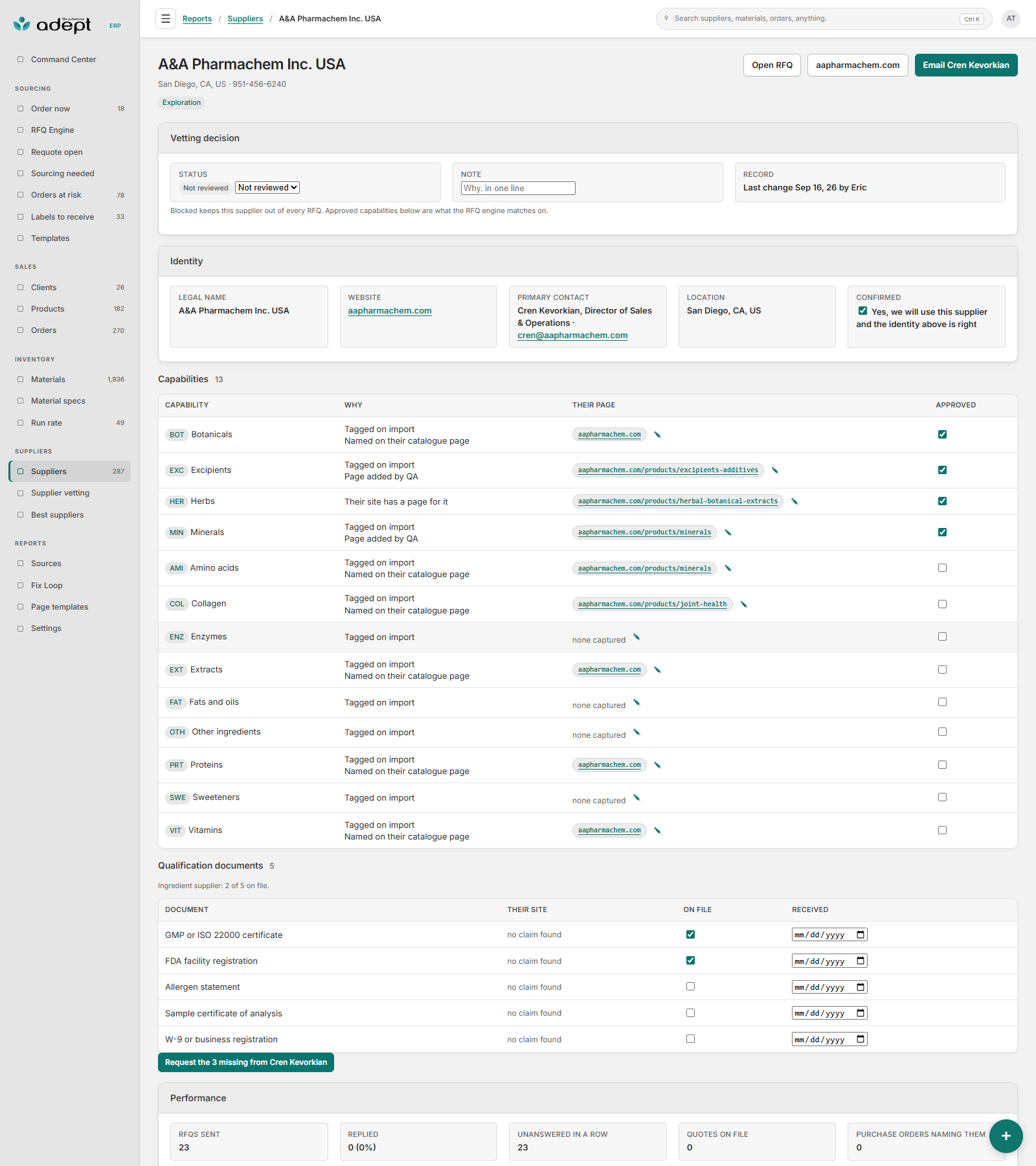This screenshot has height=1166, width=1036.
Task: Approve the Amino acids capability
Action: [x=942, y=568]
